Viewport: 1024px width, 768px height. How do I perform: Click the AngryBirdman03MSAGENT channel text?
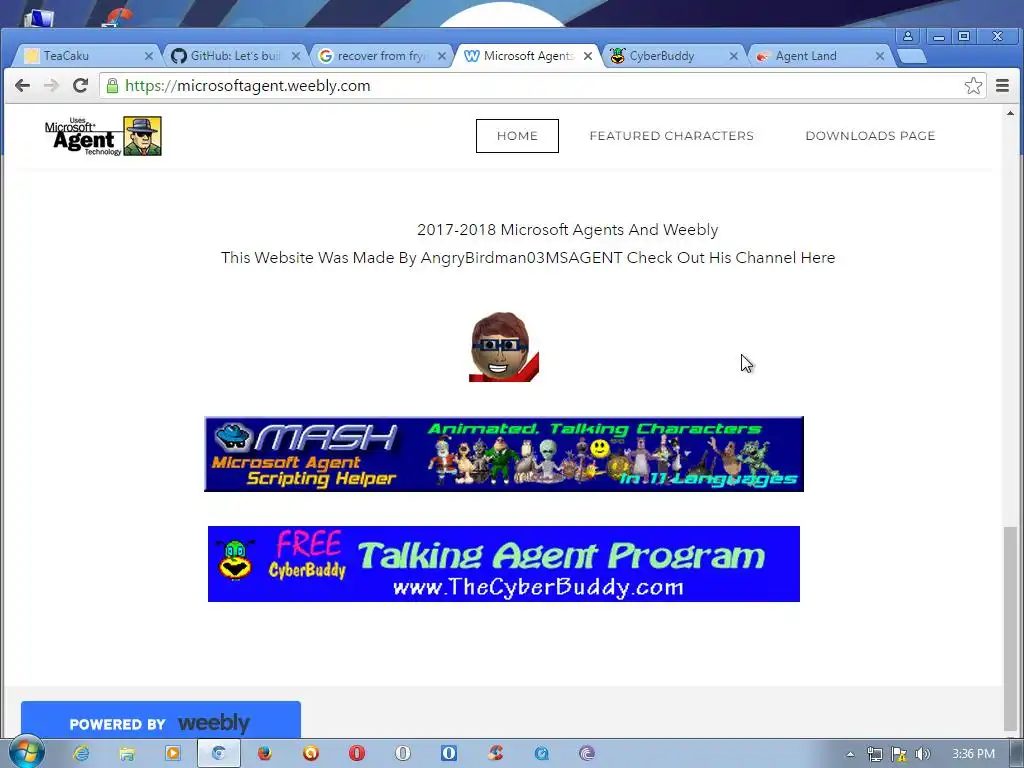coord(521,257)
